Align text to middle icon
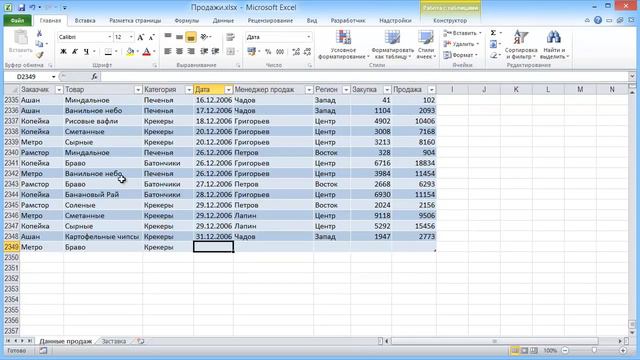The width and height of the screenshot is (640, 360). tap(179, 37)
